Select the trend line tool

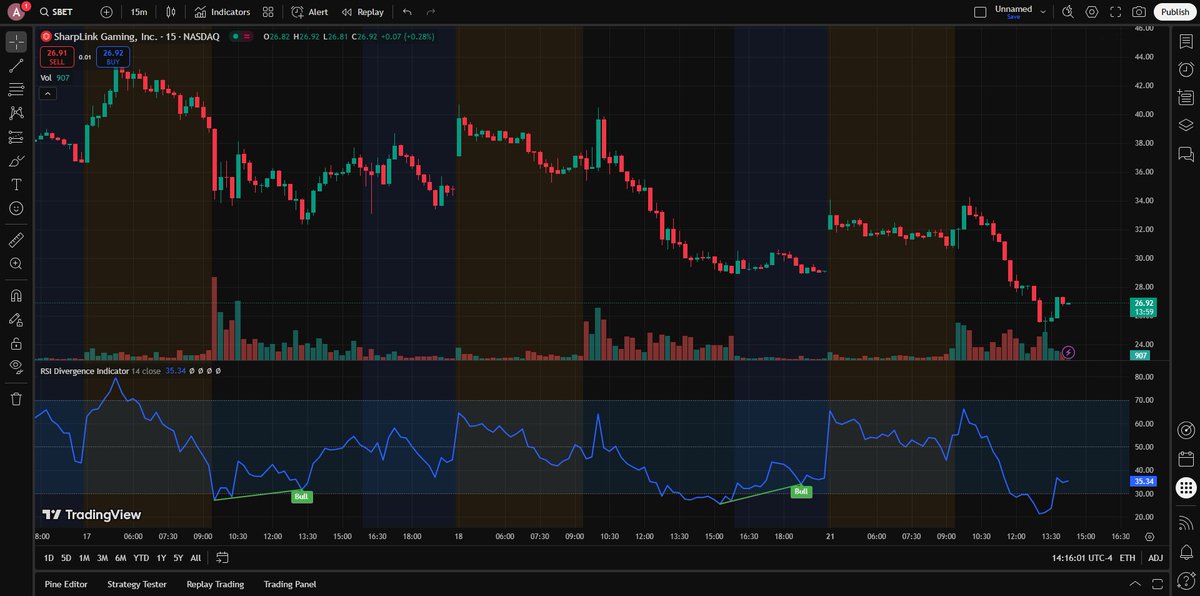click(16, 66)
